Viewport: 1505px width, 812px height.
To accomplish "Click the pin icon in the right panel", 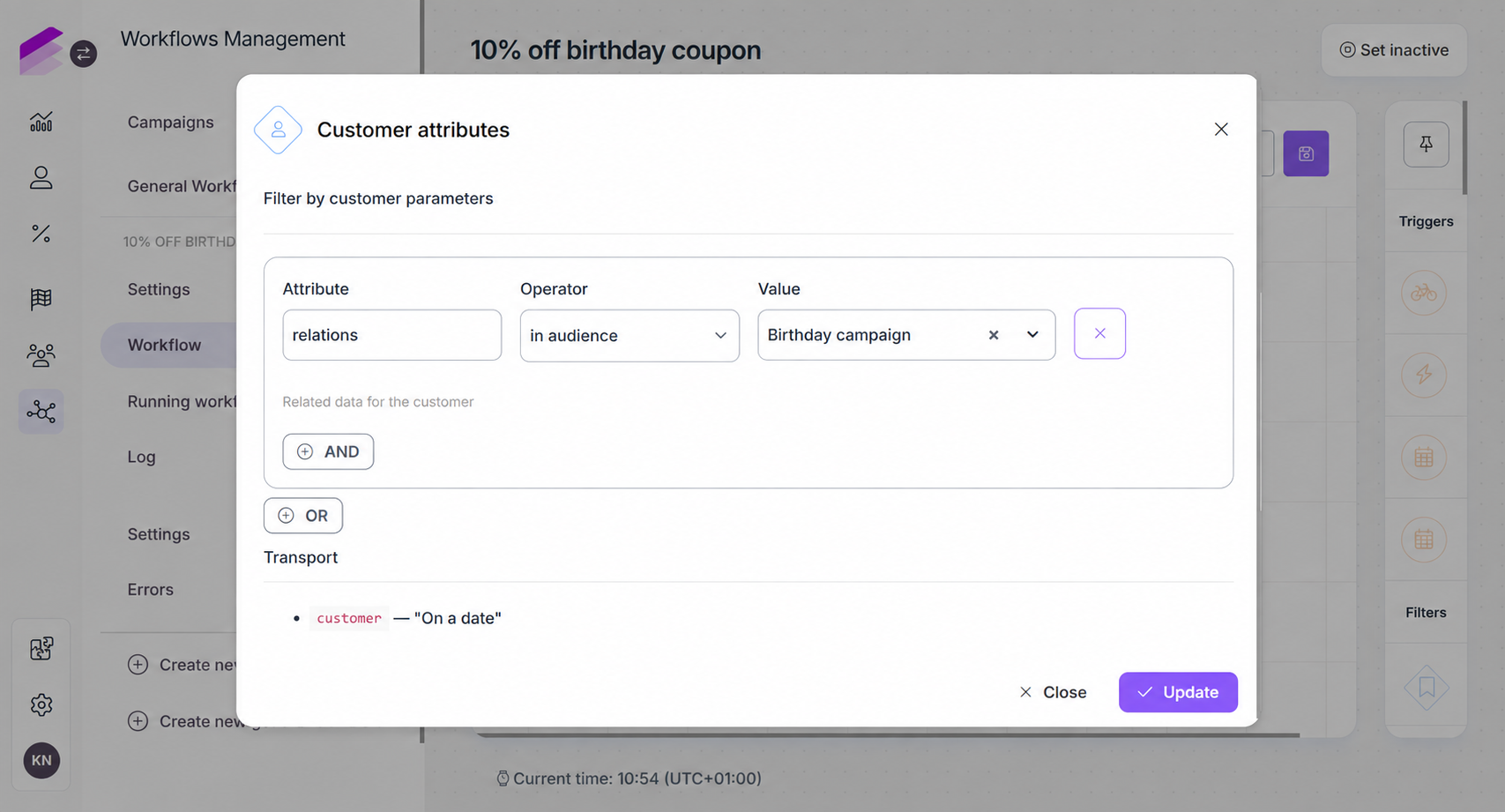I will click(x=1426, y=144).
